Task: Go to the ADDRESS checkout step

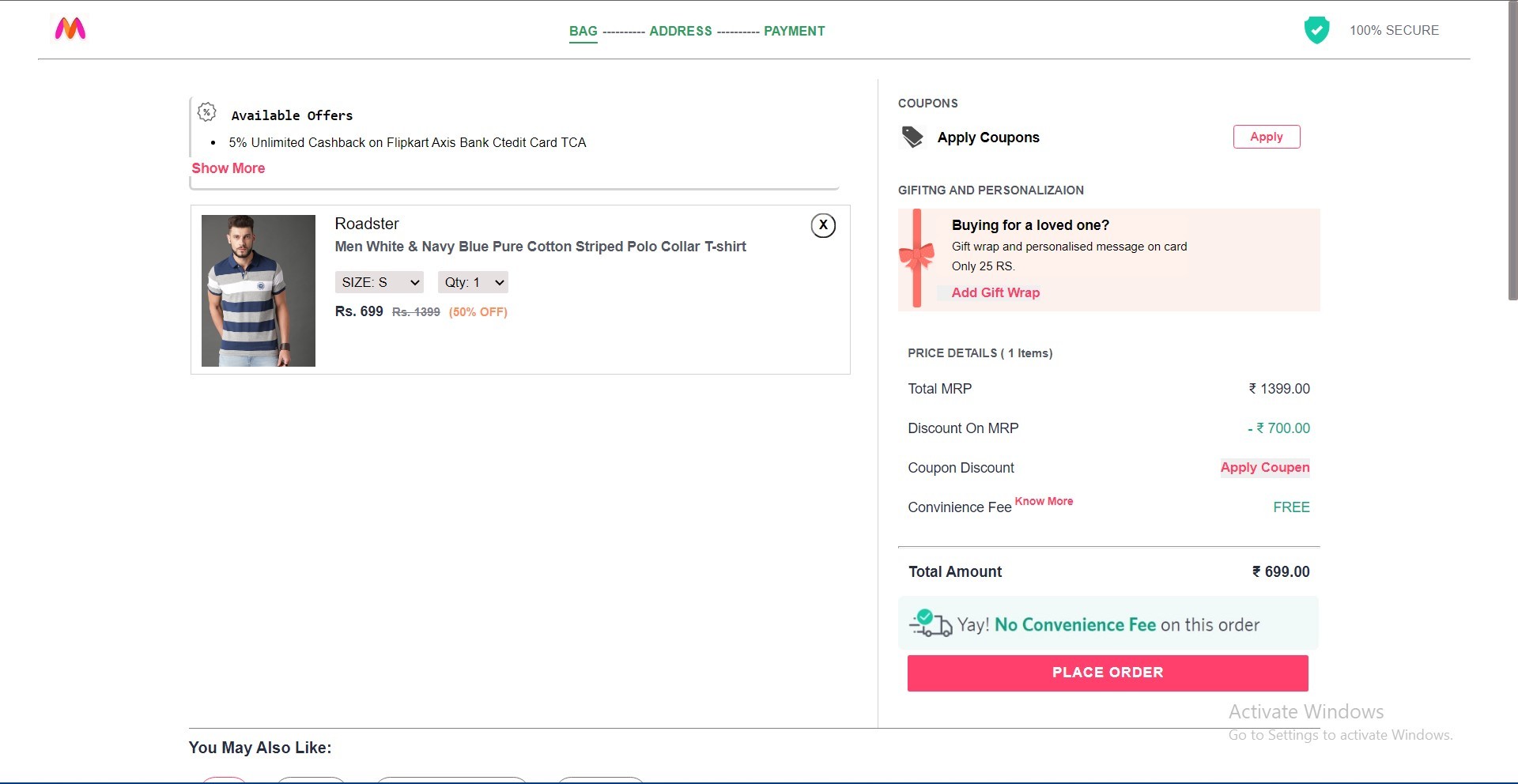Action: [681, 31]
